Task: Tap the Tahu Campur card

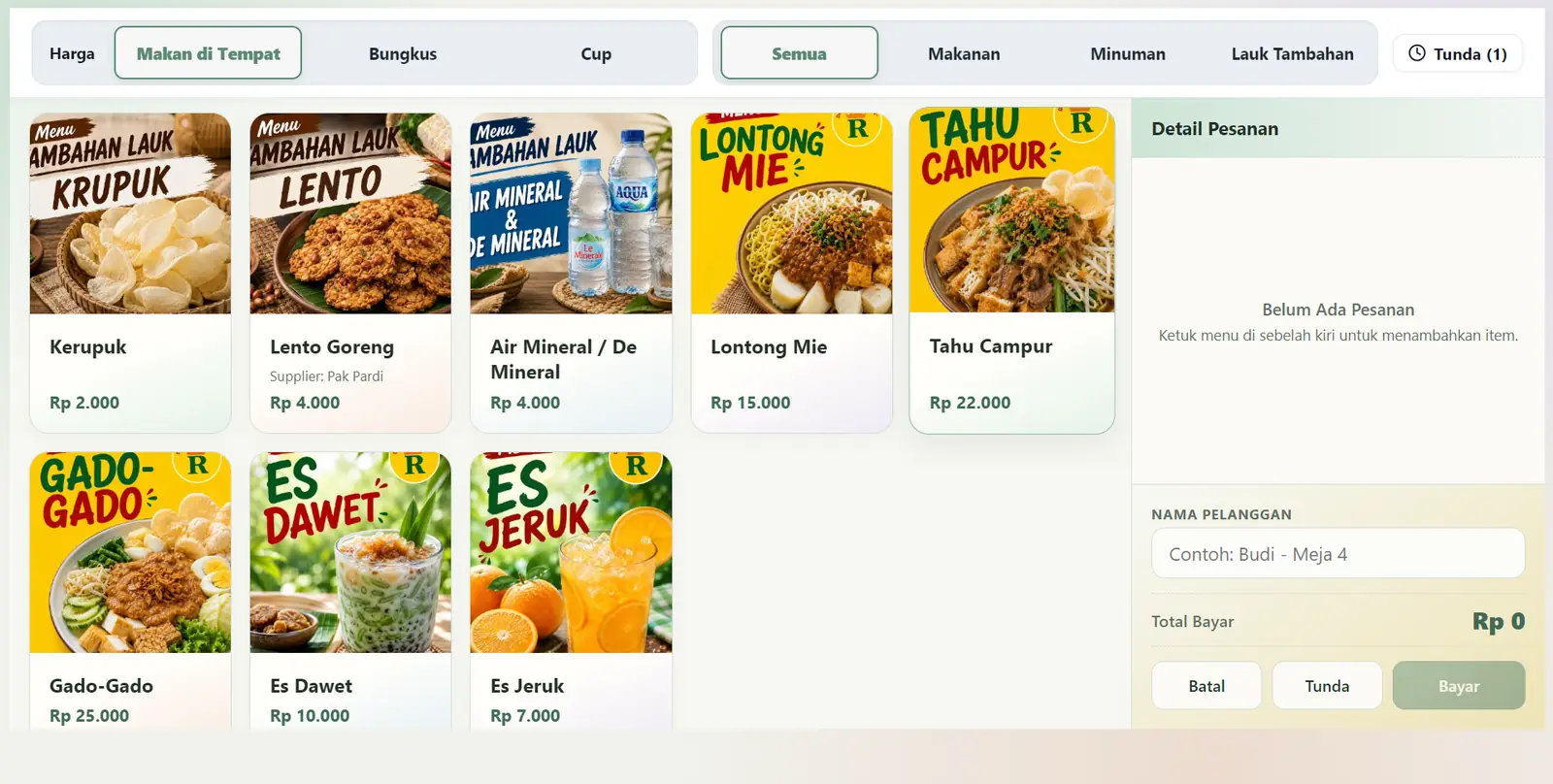Action: pyautogui.click(x=1011, y=271)
